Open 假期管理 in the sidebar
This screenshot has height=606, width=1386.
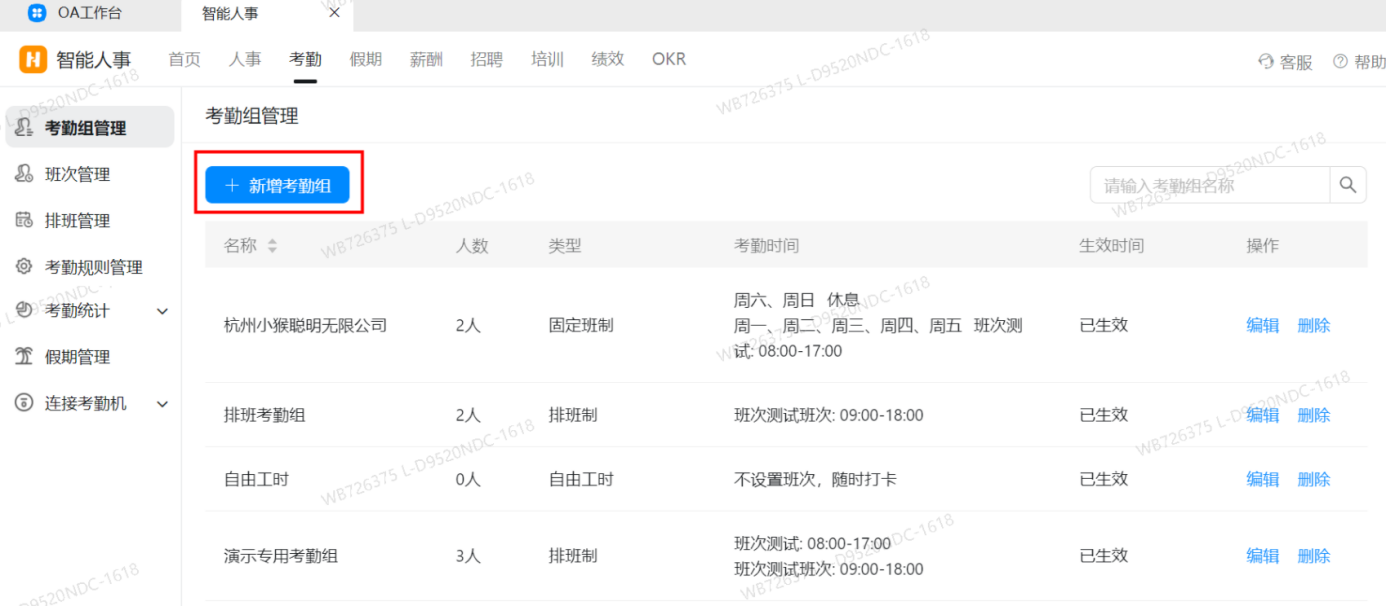tap(75, 356)
